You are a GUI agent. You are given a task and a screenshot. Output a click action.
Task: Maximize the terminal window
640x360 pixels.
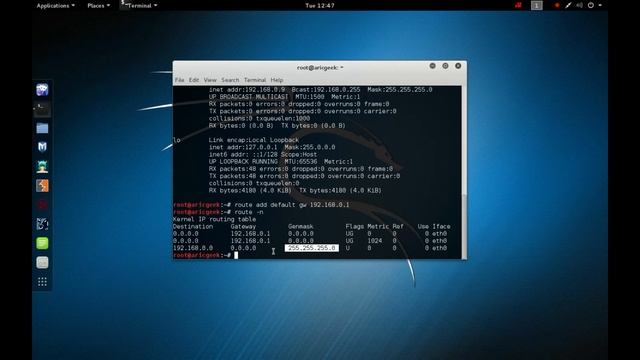click(445, 66)
